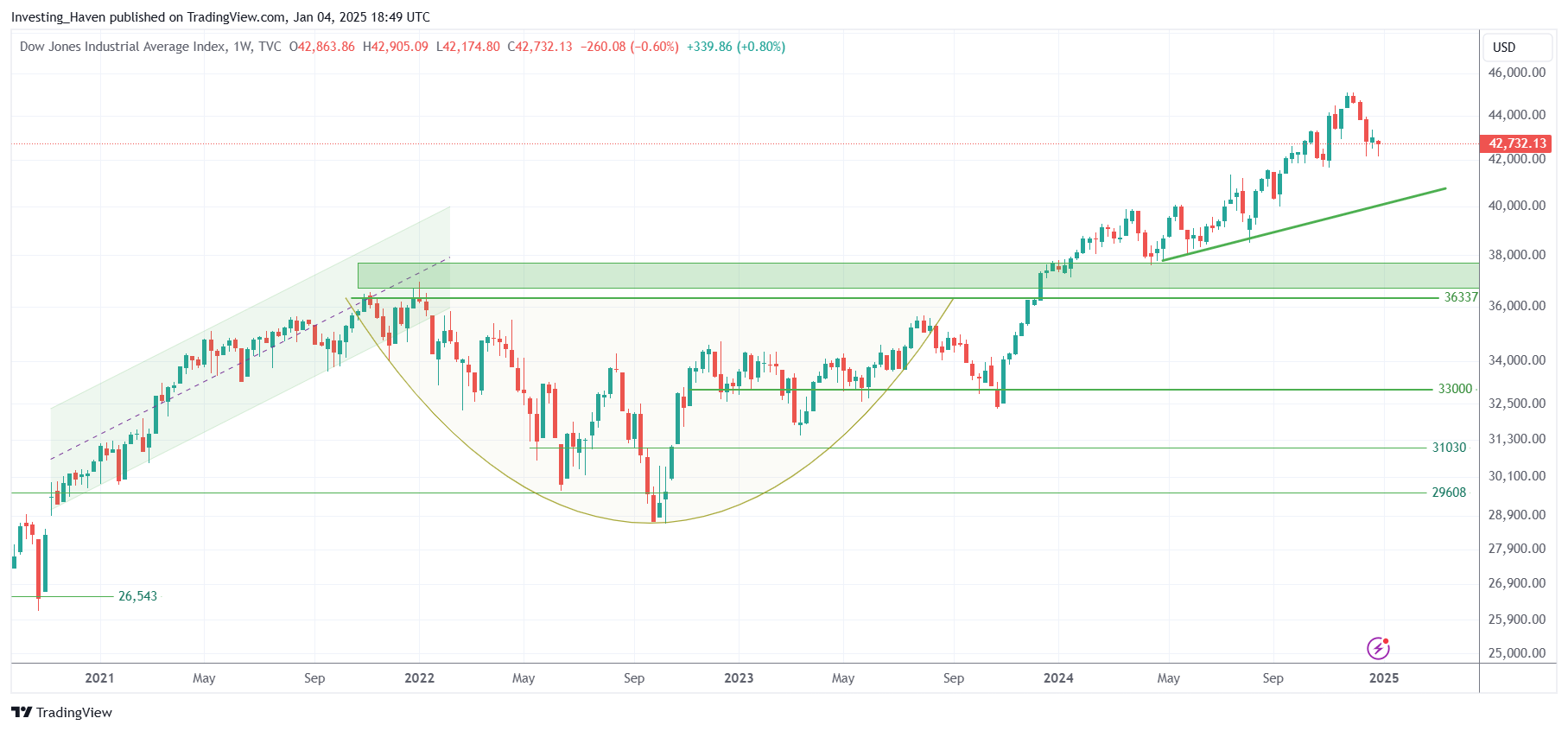Image resolution: width=1568 pixels, height=731 pixels.
Task: Click the dashed purple channel midline
Action: pyautogui.click(x=251, y=358)
